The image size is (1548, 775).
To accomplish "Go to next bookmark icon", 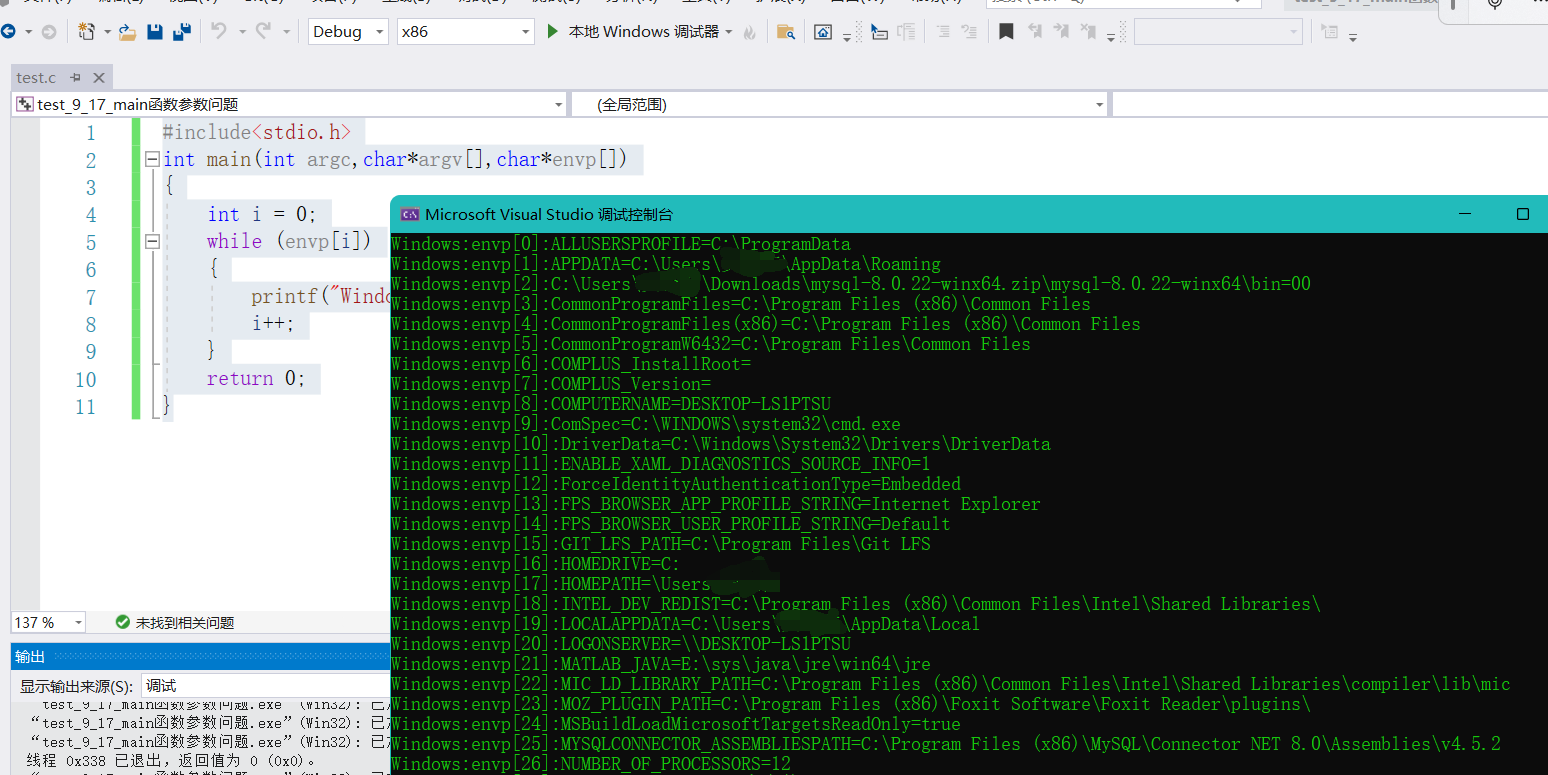I will (1060, 32).
